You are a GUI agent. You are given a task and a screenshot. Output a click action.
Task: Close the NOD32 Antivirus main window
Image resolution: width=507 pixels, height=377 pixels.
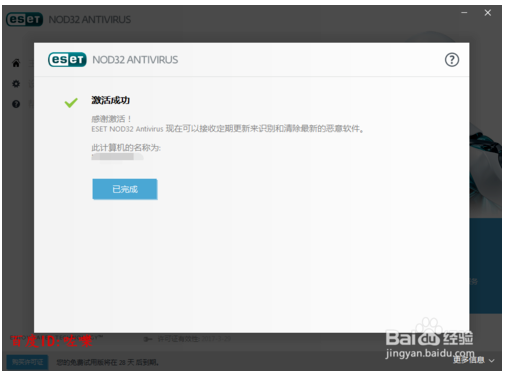tap(488, 13)
